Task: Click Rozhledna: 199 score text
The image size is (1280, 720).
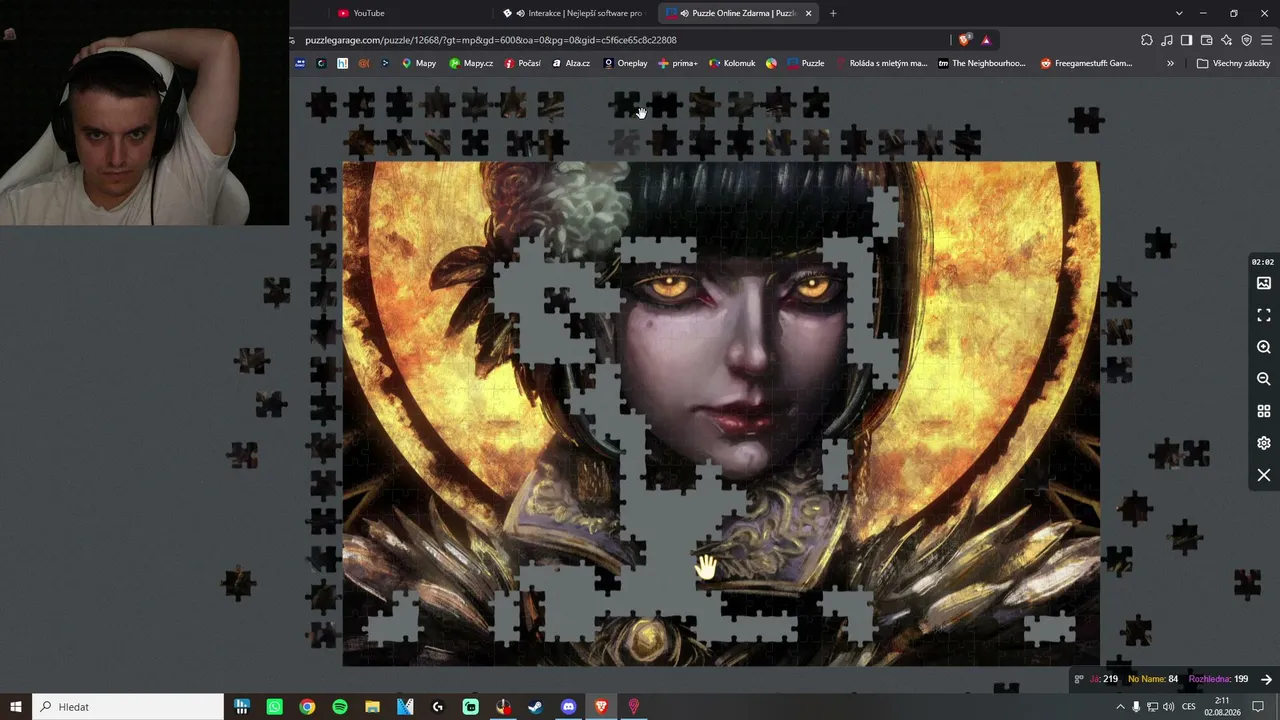Action: [x=1218, y=679]
